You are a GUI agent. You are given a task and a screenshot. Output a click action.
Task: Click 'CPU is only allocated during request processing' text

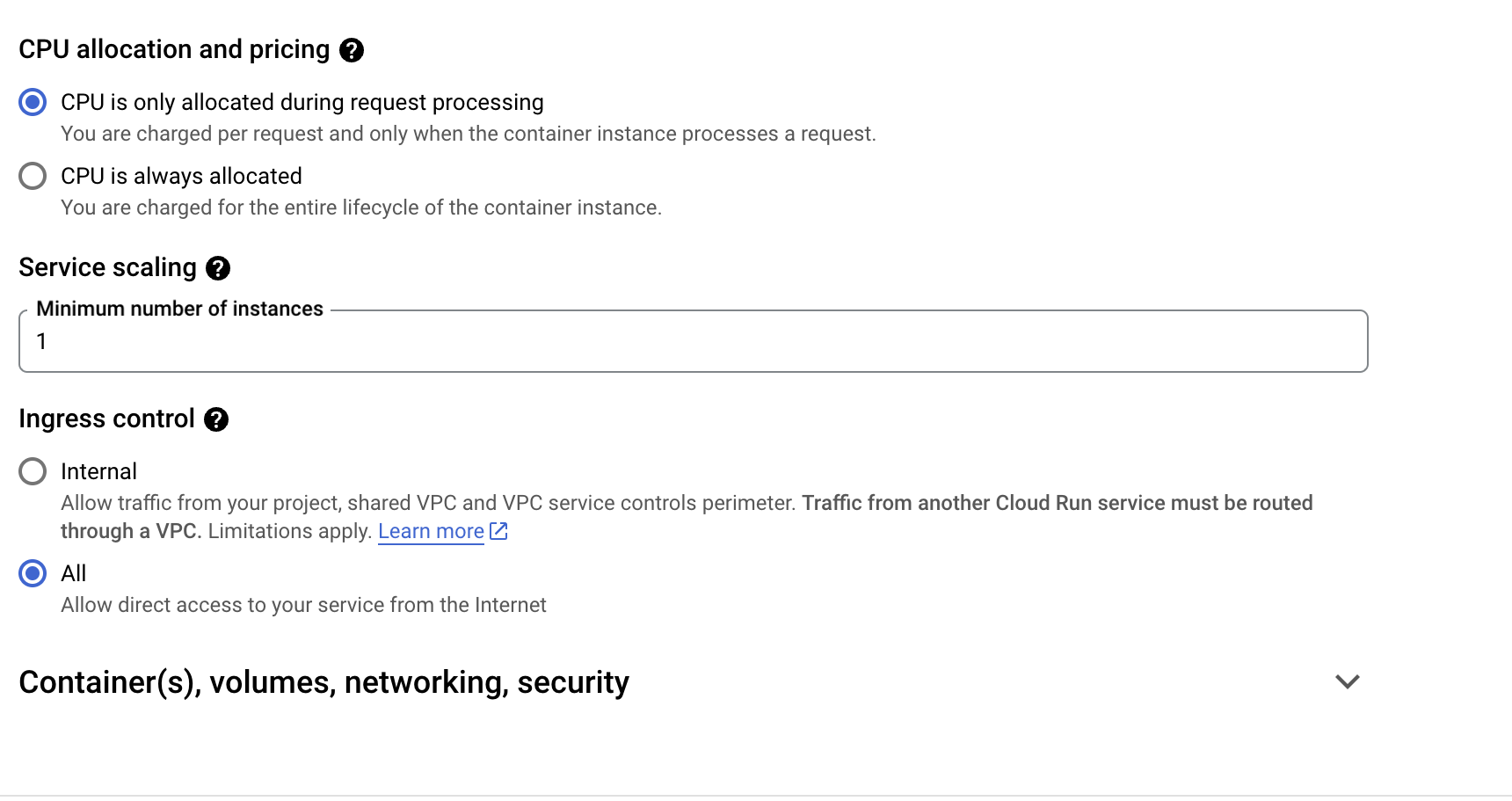[x=302, y=102]
